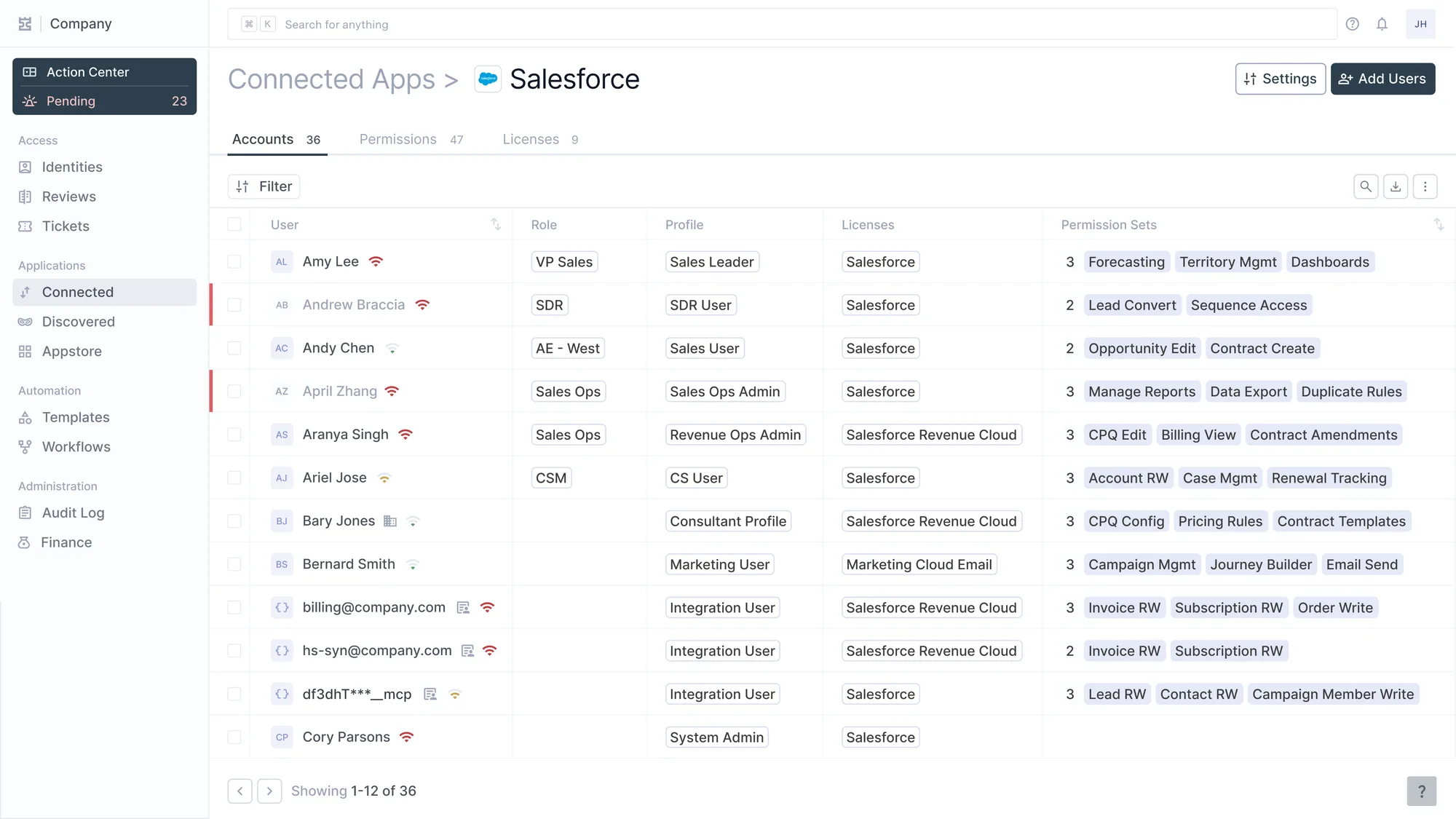Open table search magnifier icon

1366,186
